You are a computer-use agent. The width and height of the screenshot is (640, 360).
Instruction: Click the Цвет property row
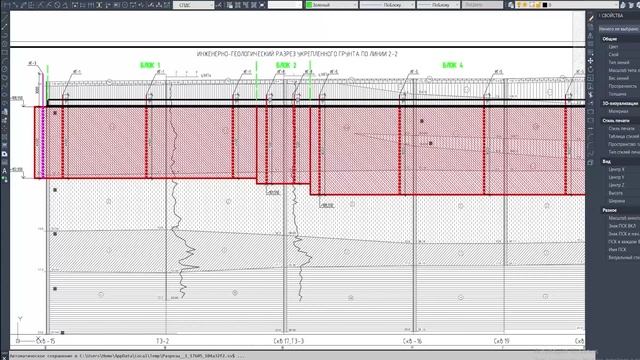point(623,47)
